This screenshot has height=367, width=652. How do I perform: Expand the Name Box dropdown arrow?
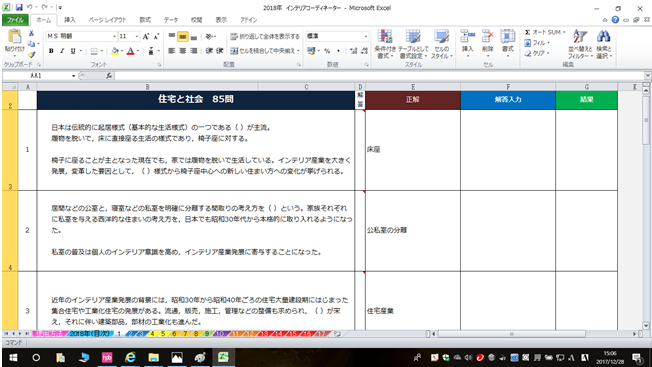tap(73, 76)
